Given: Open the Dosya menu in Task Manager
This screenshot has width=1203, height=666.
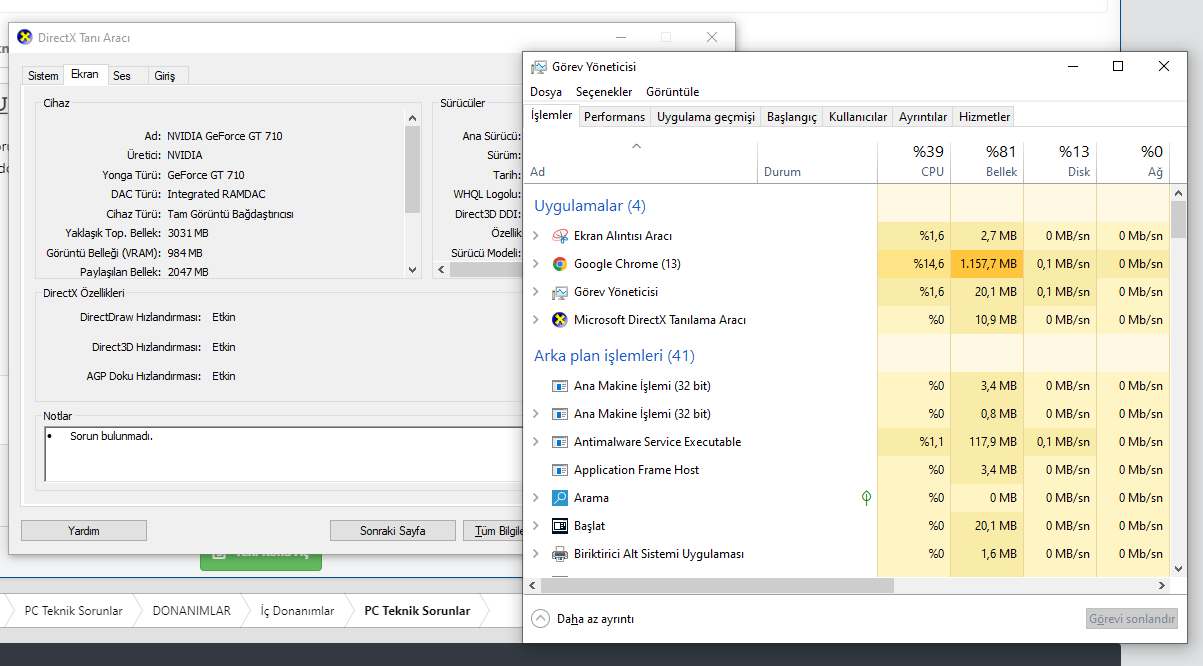Looking at the screenshot, I should click(x=546, y=92).
